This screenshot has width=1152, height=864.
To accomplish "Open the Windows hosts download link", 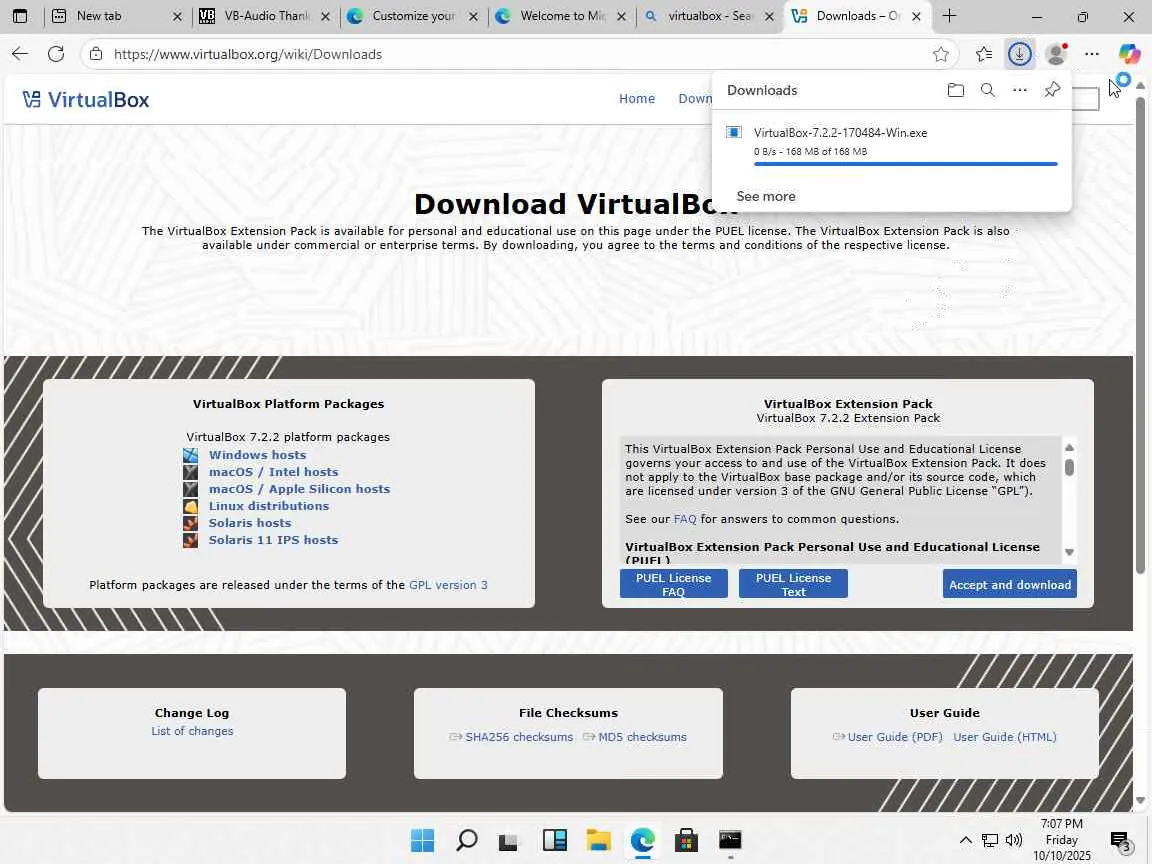I will click(x=257, y=455).
